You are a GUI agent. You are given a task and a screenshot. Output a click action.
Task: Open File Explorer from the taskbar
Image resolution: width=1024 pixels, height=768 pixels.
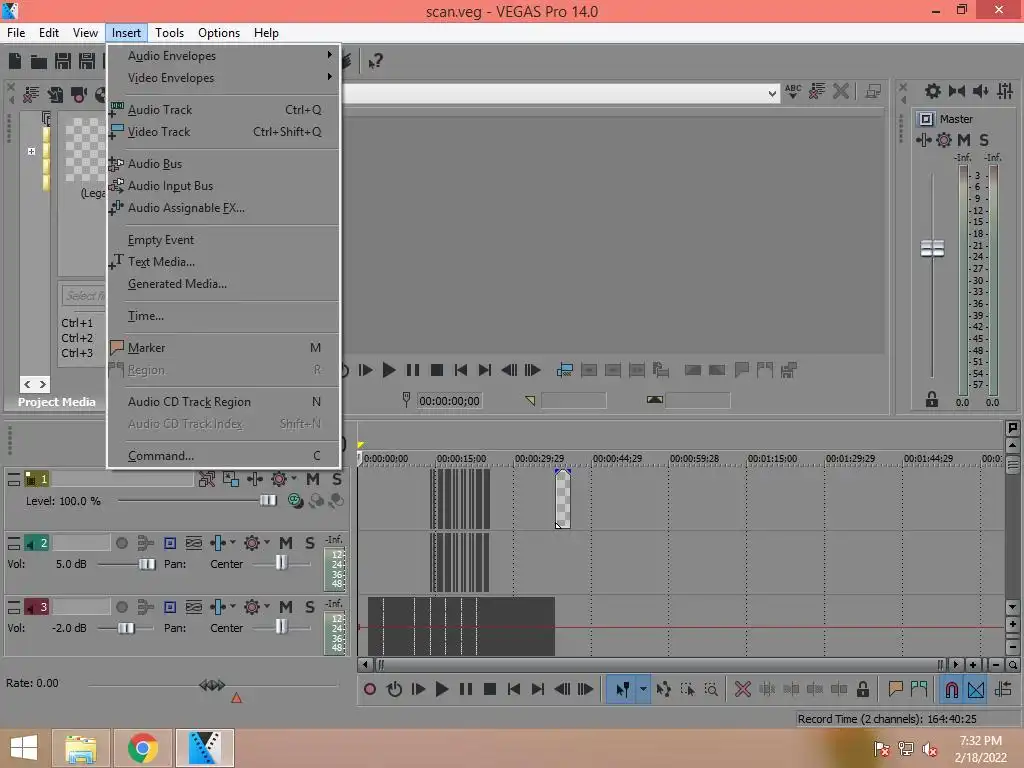coord(81,748)
